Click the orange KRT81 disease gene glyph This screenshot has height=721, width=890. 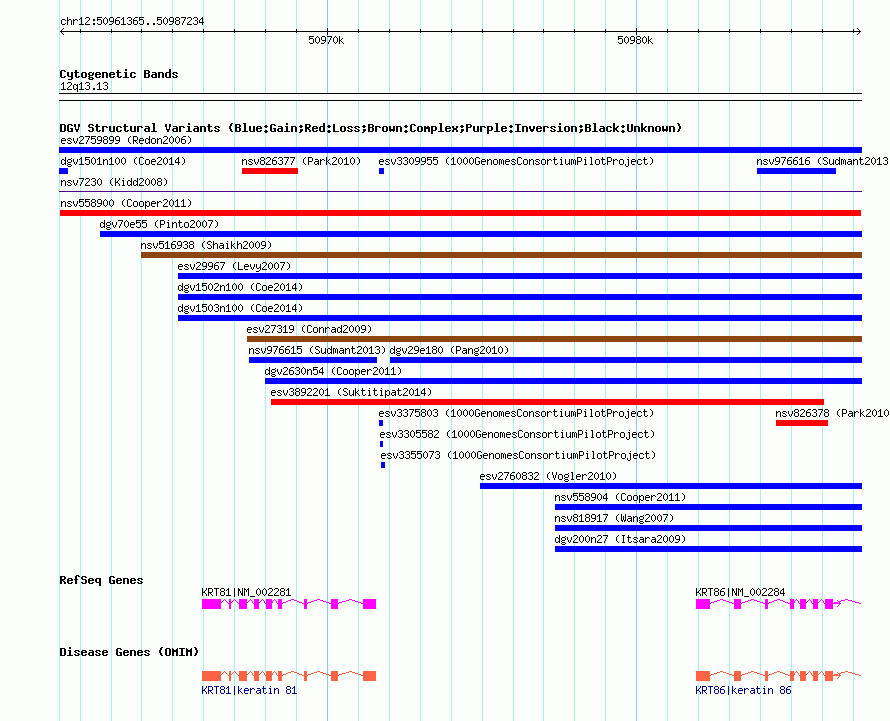point(289,676)
